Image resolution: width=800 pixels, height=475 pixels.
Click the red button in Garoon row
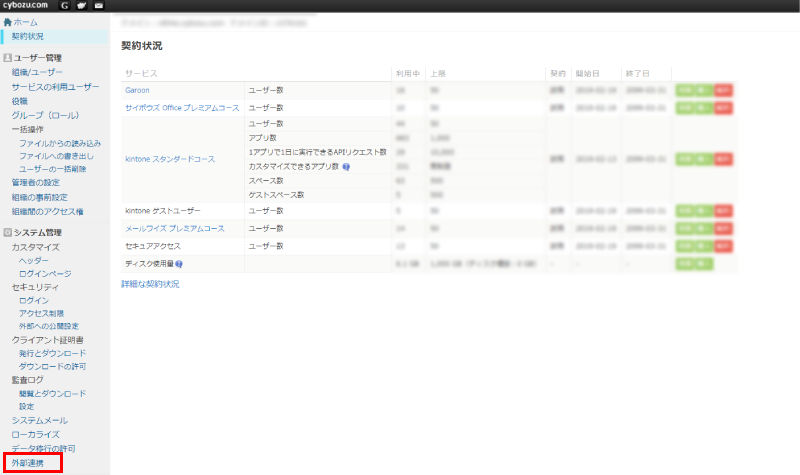pyautogui.click(x=723, y=90)
